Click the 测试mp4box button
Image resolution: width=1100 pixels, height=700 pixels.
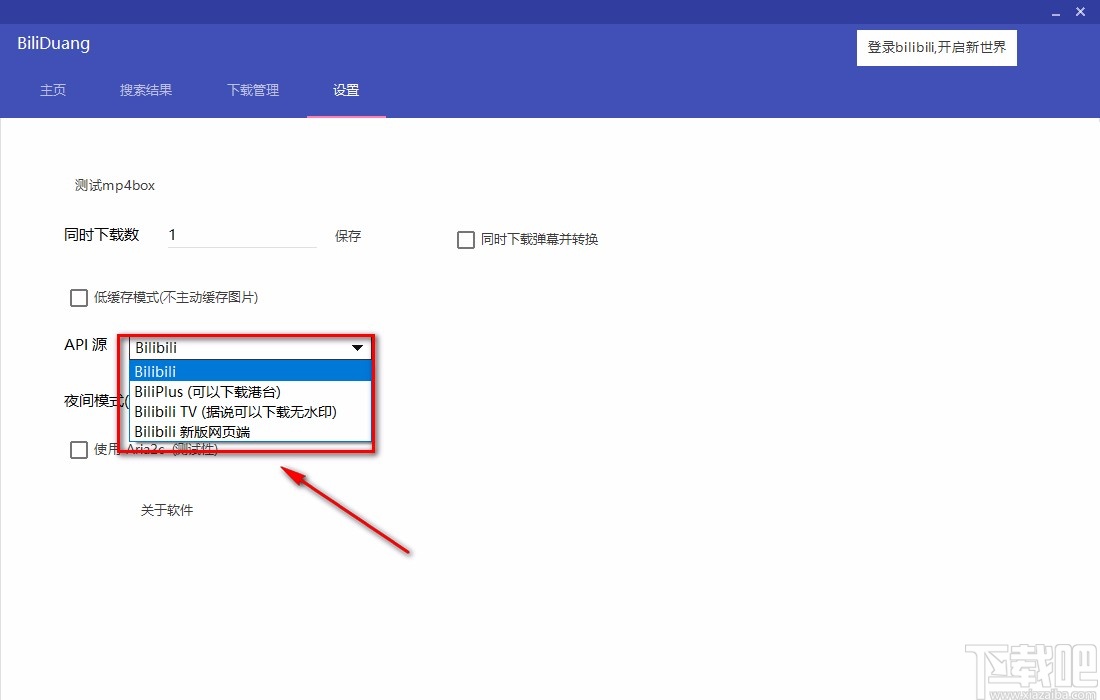tap(114, 185)
